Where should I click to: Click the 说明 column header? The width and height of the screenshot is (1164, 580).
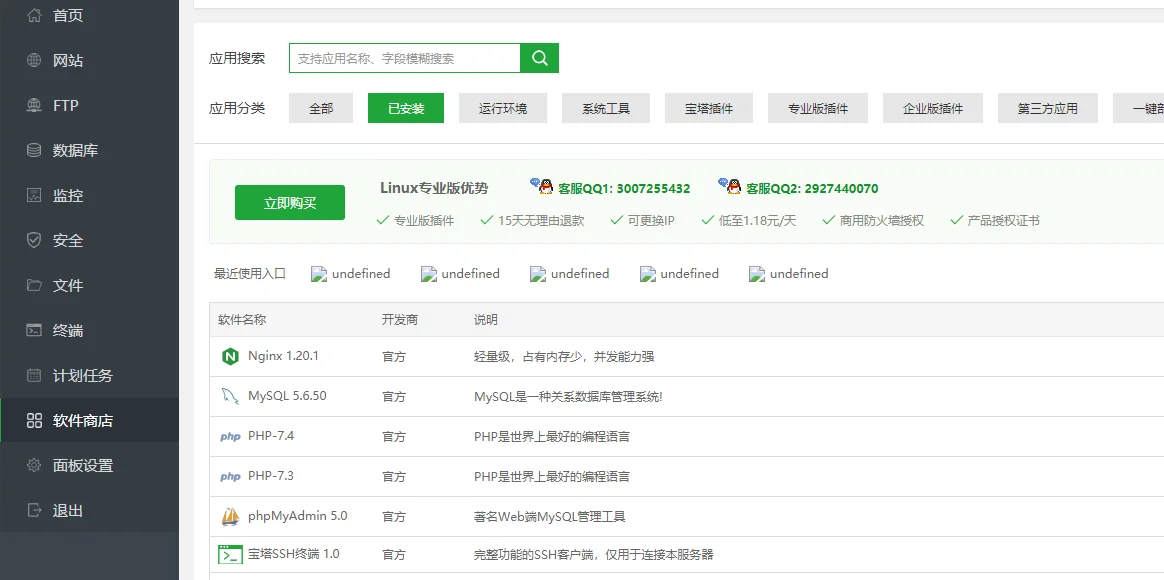click(486, 320)
